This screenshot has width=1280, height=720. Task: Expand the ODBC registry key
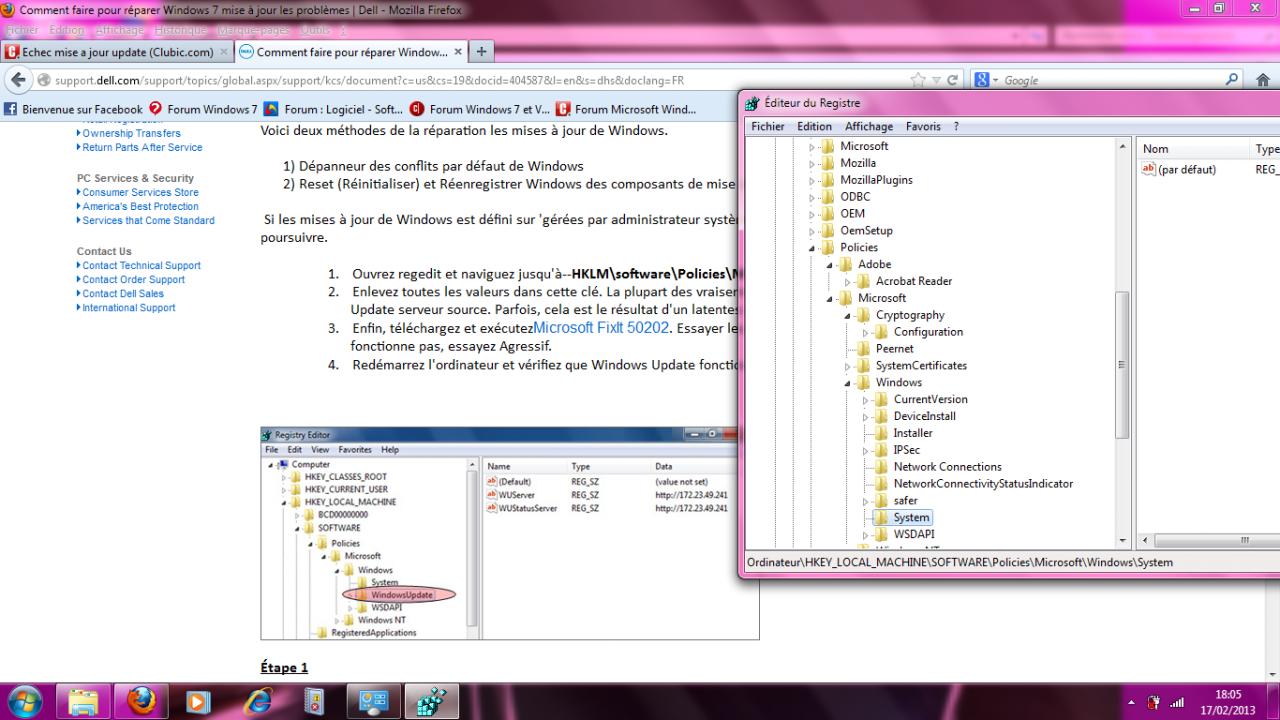point(812,197)
